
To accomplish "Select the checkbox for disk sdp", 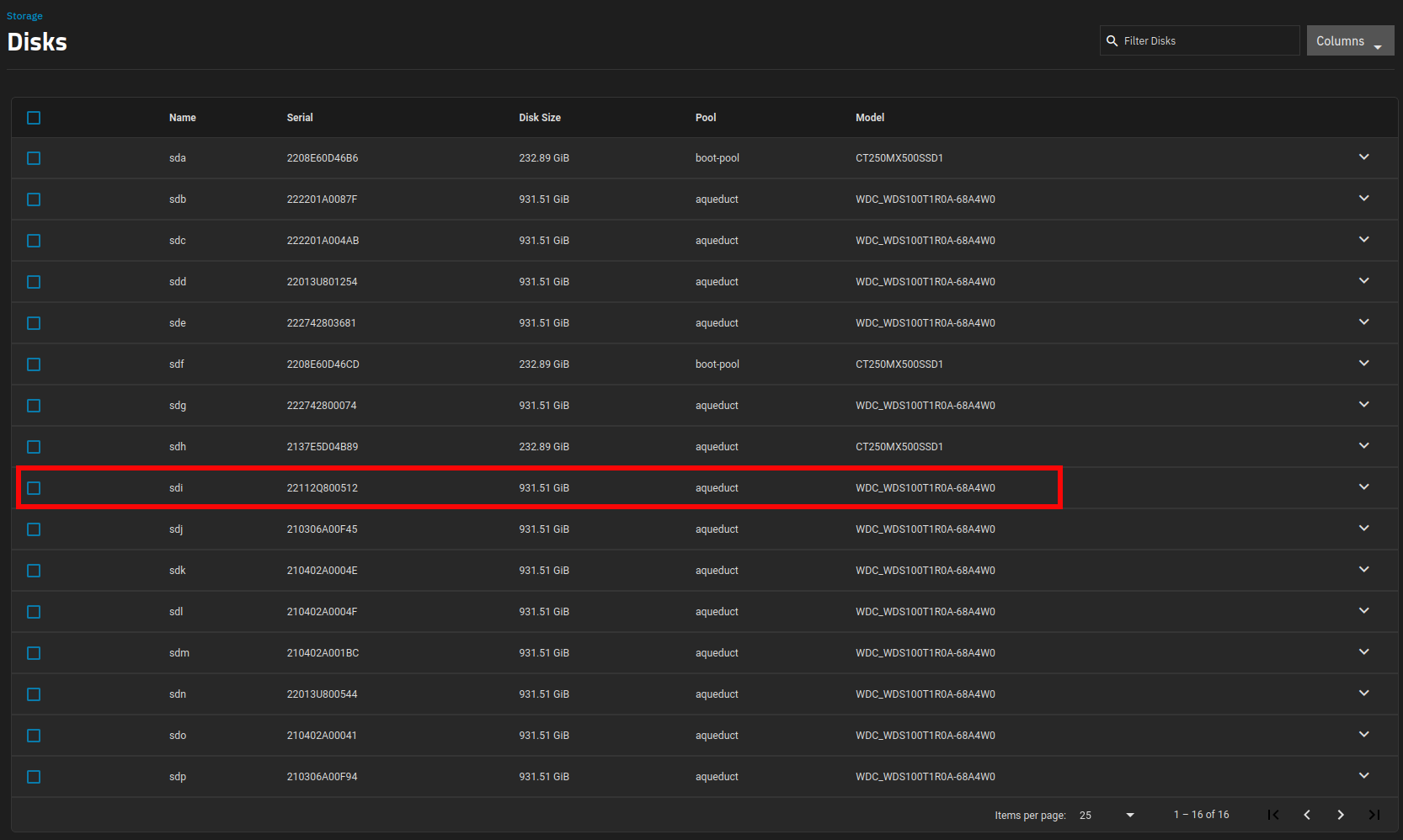I will [34, 777].
